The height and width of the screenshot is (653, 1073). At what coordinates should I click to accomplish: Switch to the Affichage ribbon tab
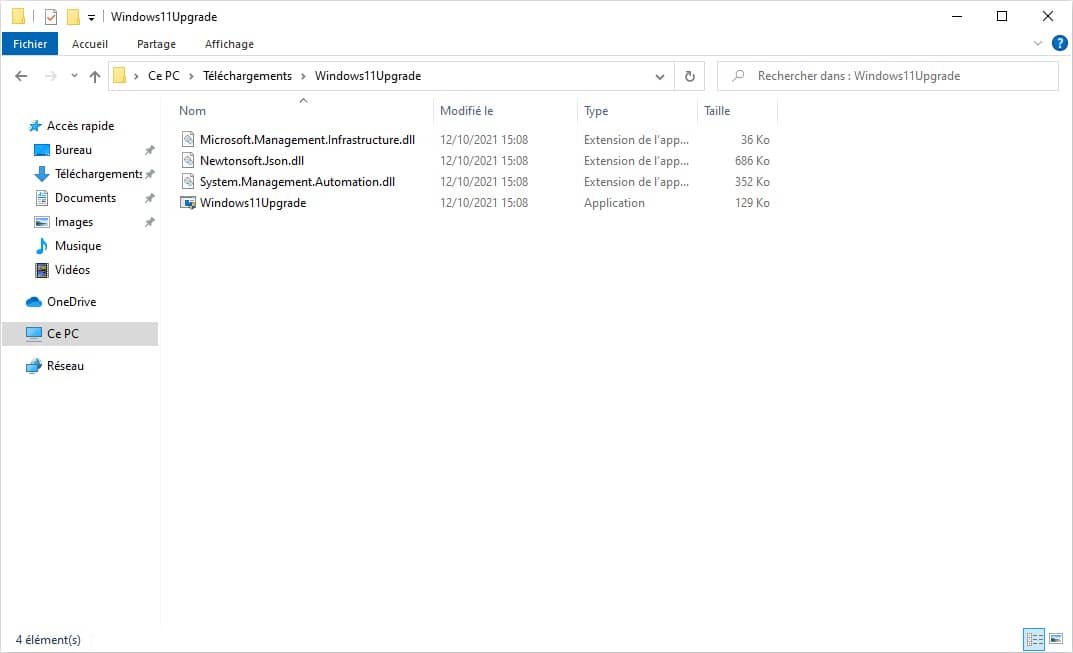pos(229,44)
